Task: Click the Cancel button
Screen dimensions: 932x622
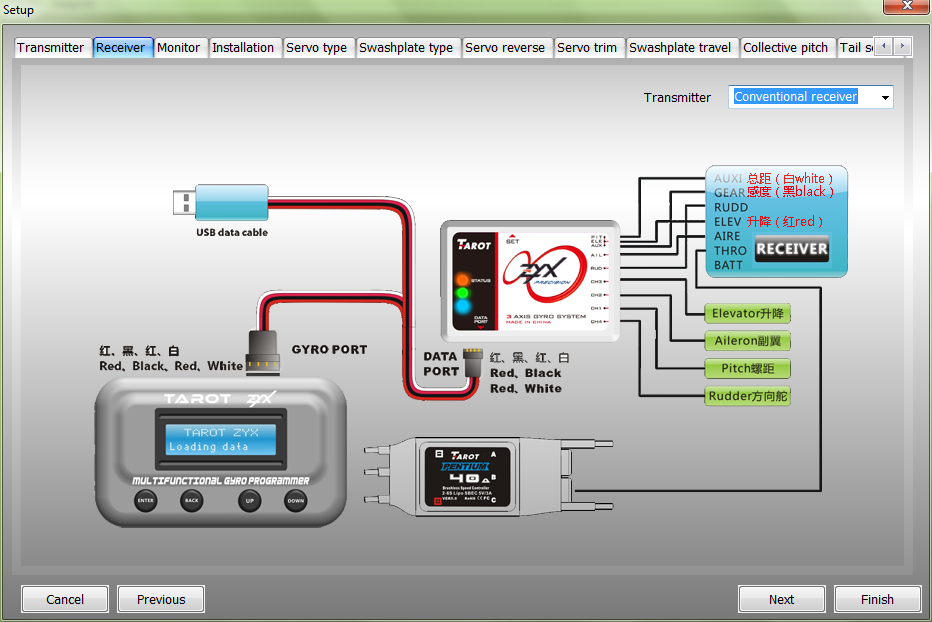Action: point(65,599)
